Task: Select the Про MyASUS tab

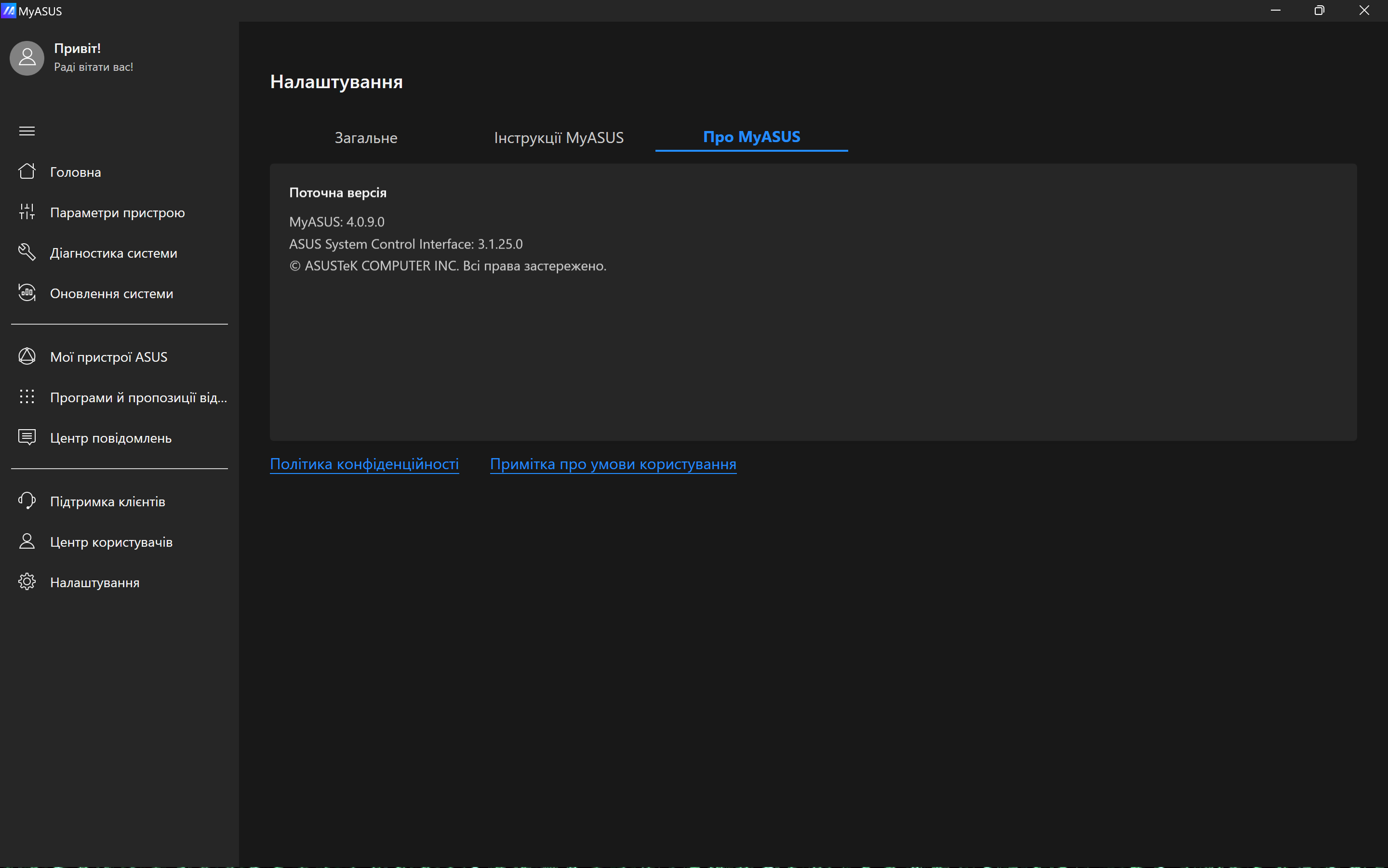Action: pyautogui.click(x=751, y=137)
